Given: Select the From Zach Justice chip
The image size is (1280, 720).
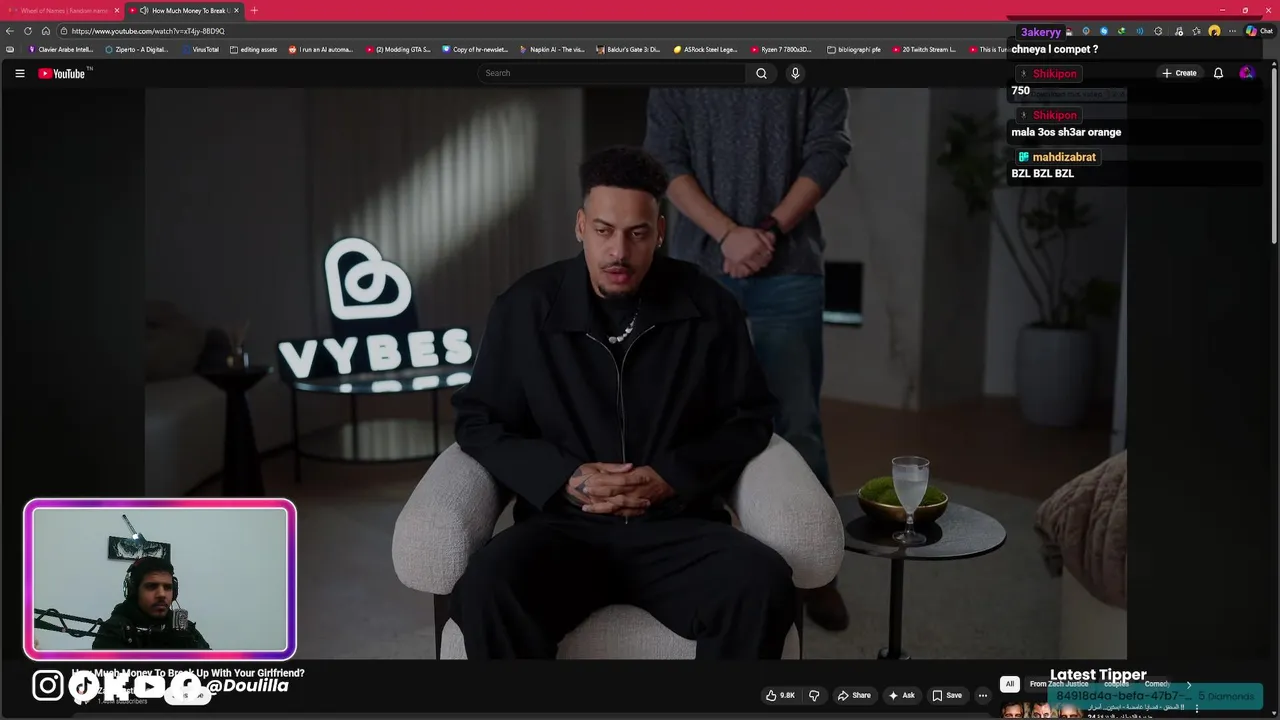Looking at the screenshot, I should pos(1059,684).
